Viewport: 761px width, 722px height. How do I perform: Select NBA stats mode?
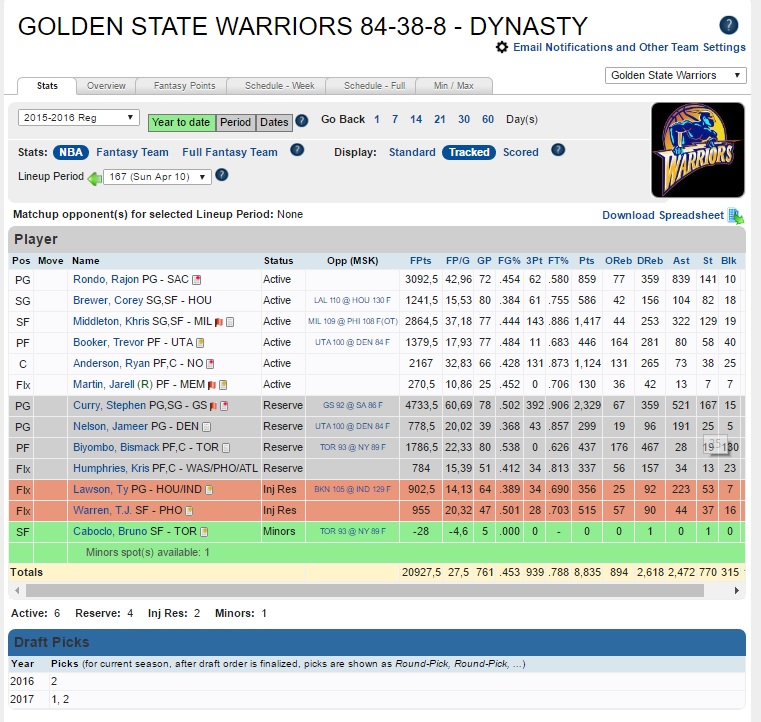71,152
